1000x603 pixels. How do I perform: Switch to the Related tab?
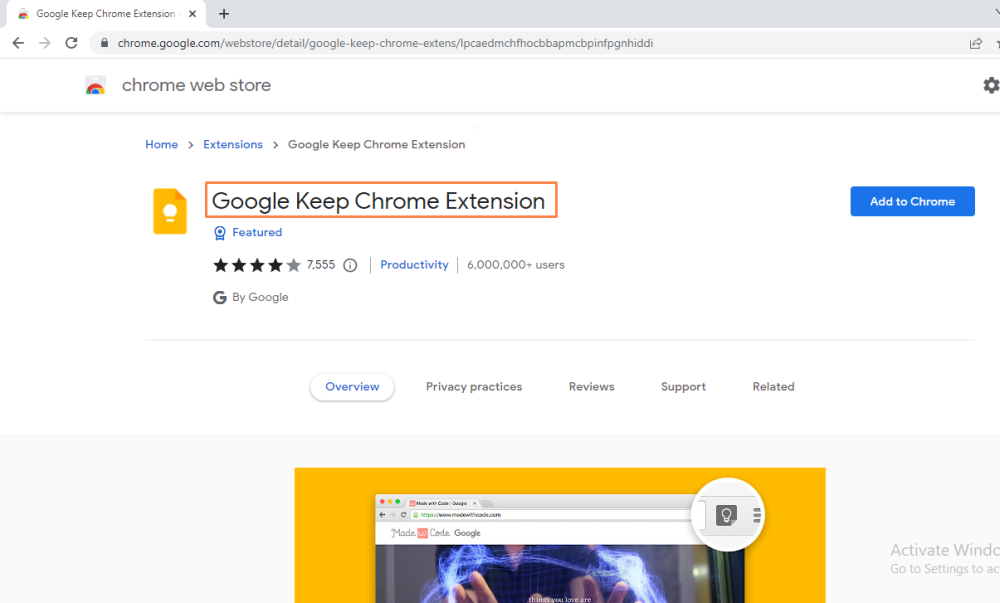773,387
